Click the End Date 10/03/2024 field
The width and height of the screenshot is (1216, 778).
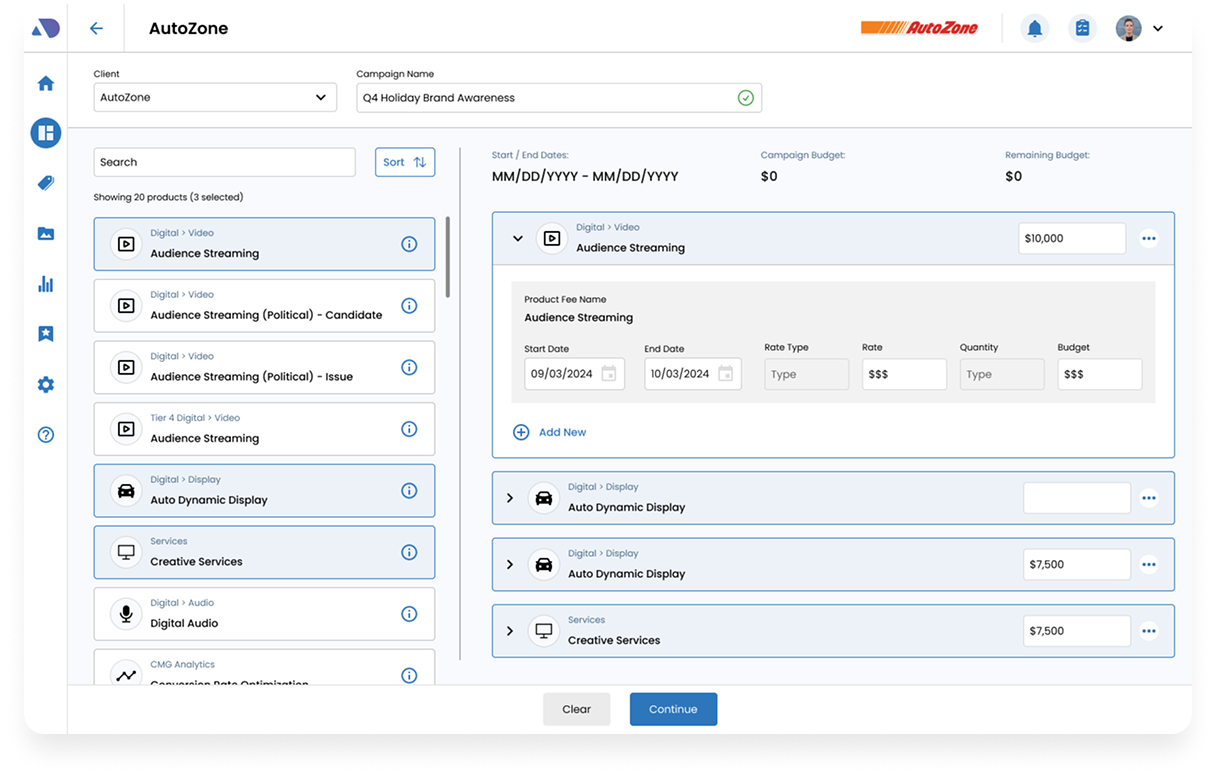coord(693,374)
